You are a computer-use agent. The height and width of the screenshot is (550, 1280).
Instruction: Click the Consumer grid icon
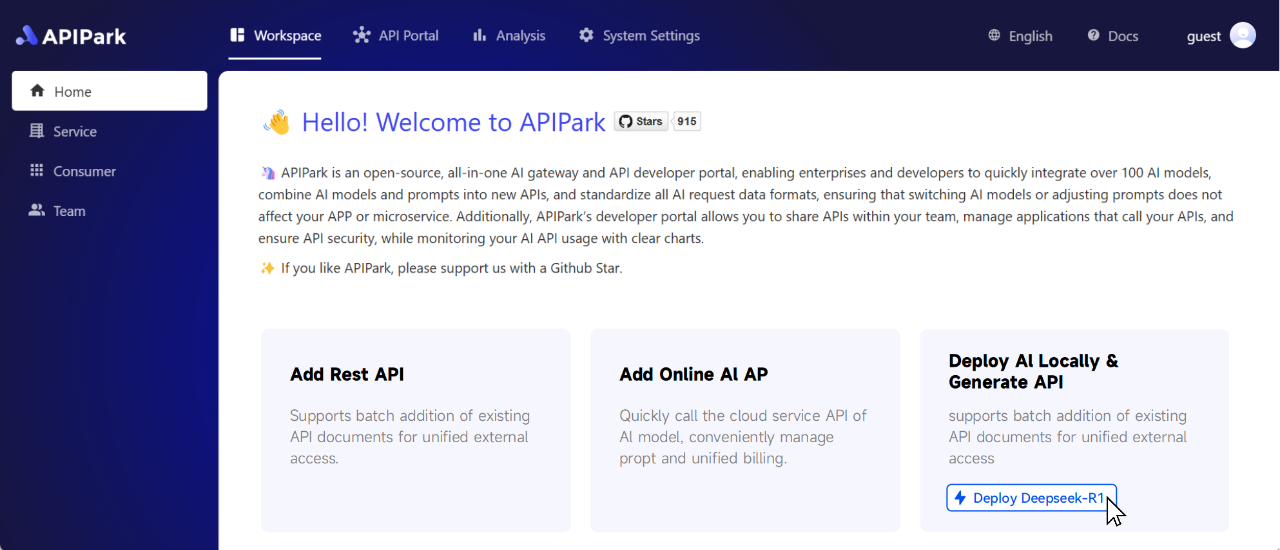pyautogui.click(x=37, y=171)
